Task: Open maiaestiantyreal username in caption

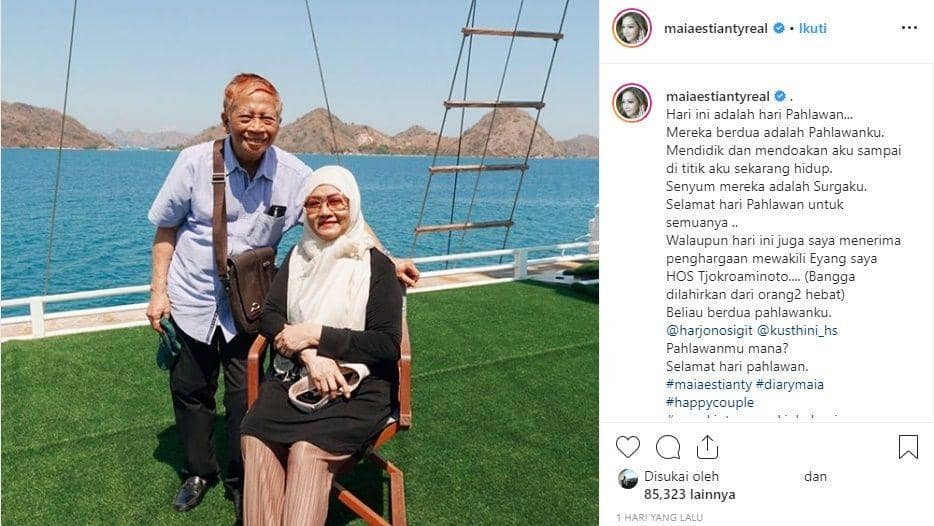Action: coord(718,97)
